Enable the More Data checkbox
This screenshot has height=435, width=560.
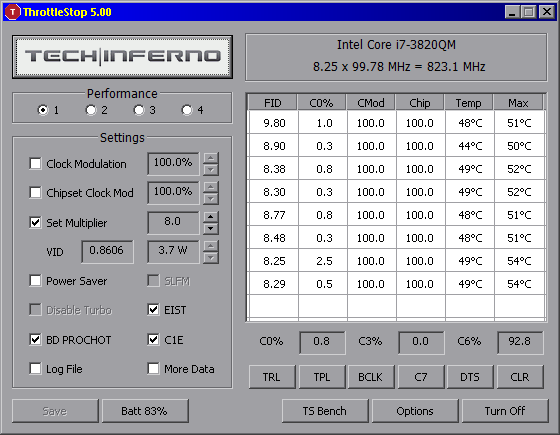[153, 369]
